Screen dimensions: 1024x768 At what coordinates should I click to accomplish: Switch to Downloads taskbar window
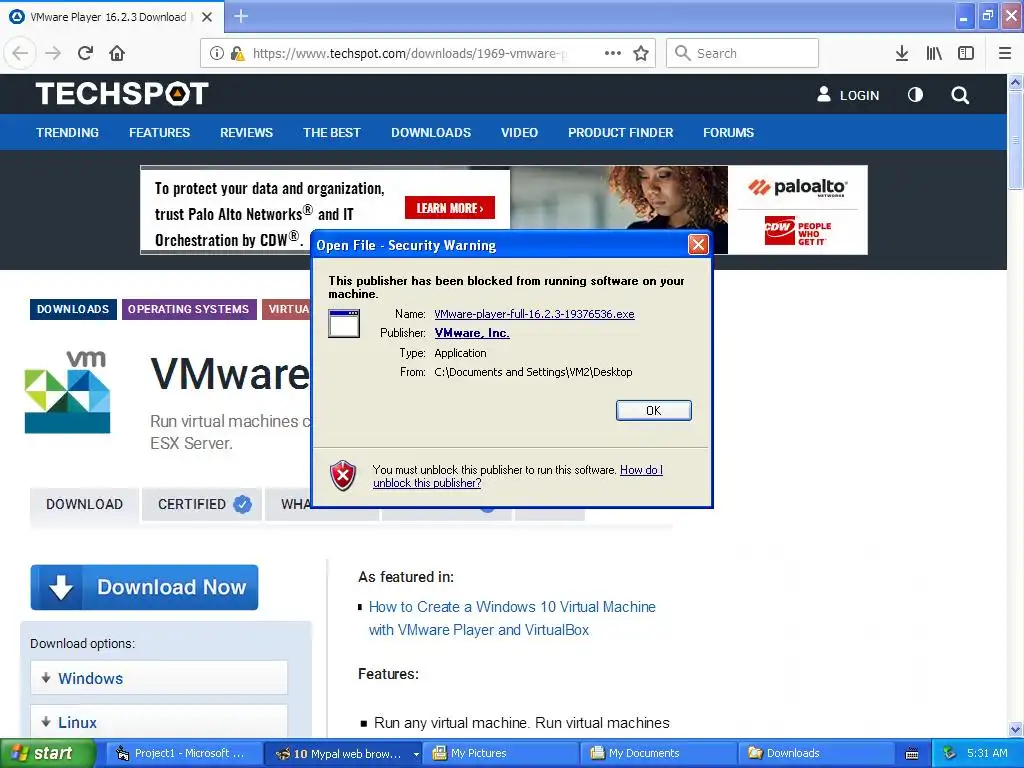[x=817, y=754]
